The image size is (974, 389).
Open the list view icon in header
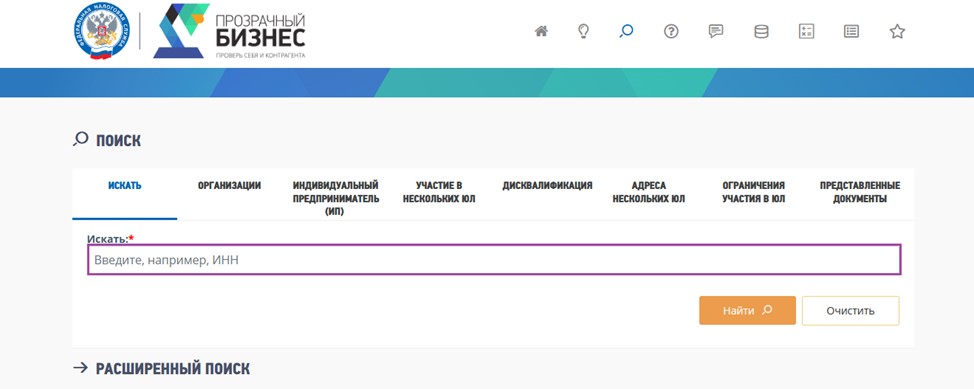[852, 31]
